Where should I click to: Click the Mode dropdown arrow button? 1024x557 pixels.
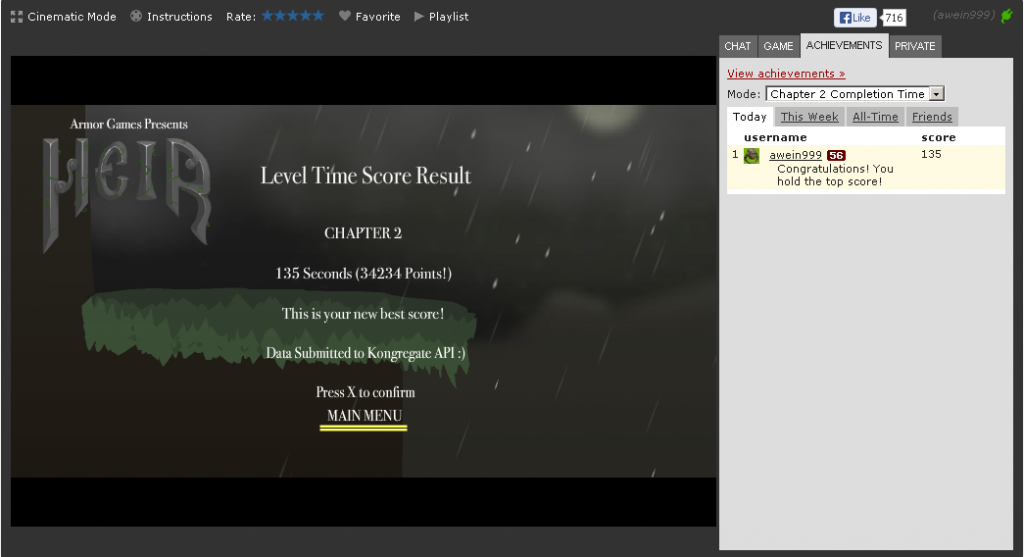pyautogui.click(x=936, y=94)
